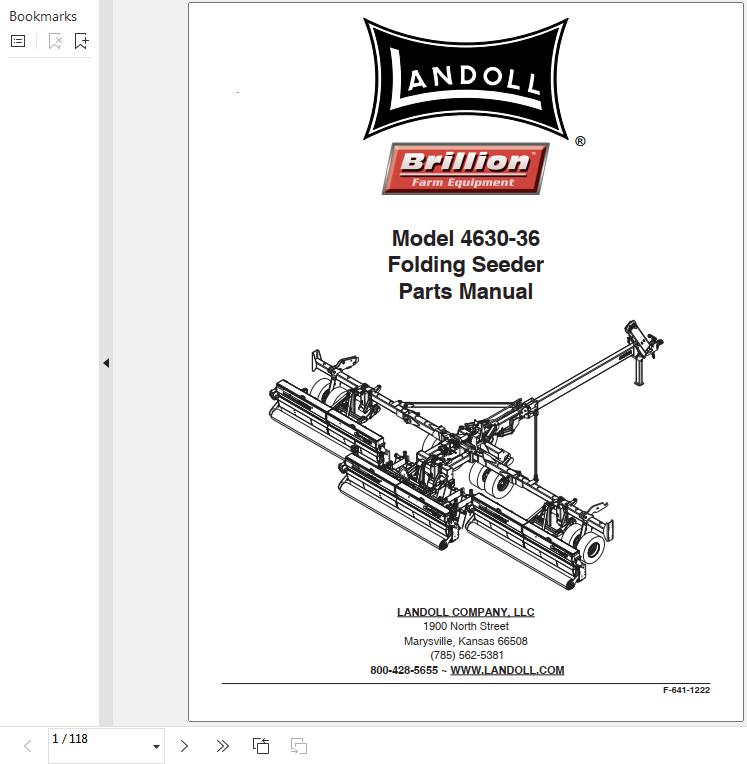Click the next view icon

[x=299, y=745]
